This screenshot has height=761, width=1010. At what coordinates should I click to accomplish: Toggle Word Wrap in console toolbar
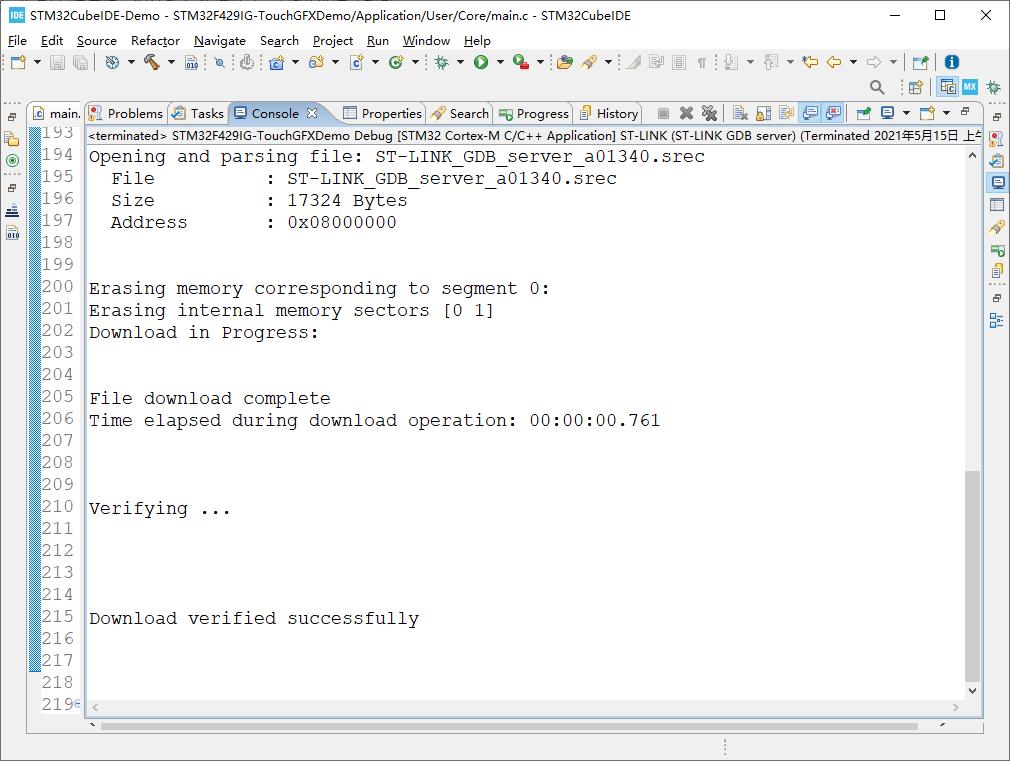click(x=786, y=113)
